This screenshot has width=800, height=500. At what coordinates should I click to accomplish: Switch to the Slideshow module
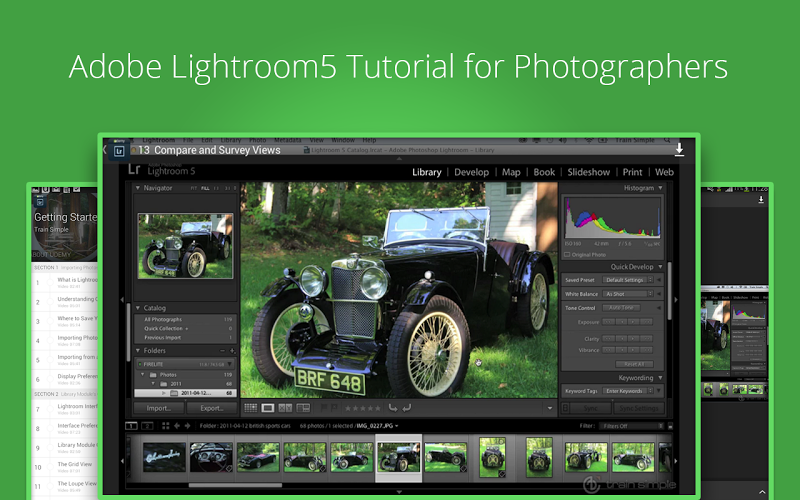click(588, 172)
